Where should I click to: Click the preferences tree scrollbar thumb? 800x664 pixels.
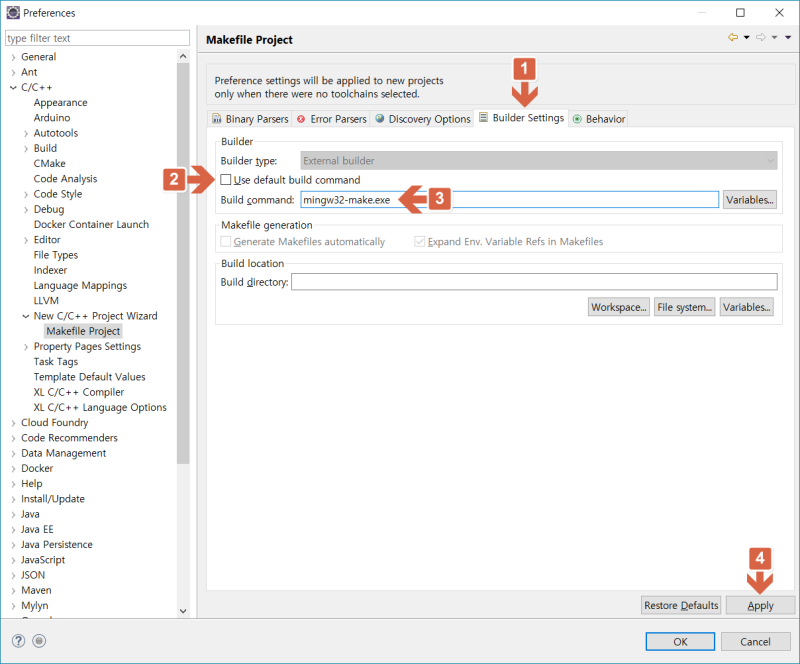click(183, 263)
